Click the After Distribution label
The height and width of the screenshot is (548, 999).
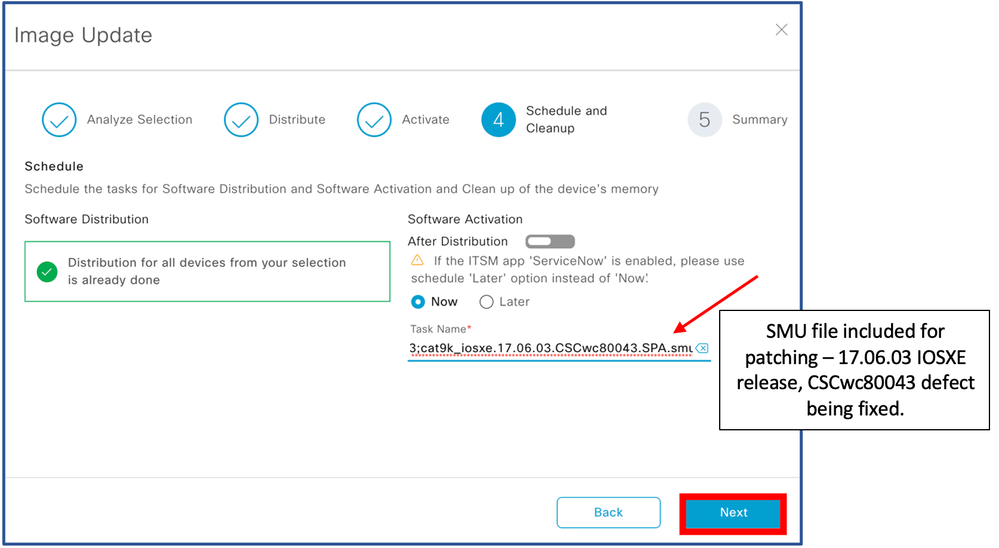[x=457, y=242]
